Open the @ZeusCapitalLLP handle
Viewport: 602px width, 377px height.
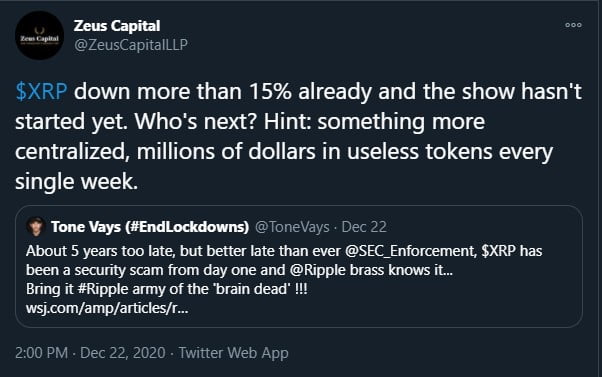(131, 45)
